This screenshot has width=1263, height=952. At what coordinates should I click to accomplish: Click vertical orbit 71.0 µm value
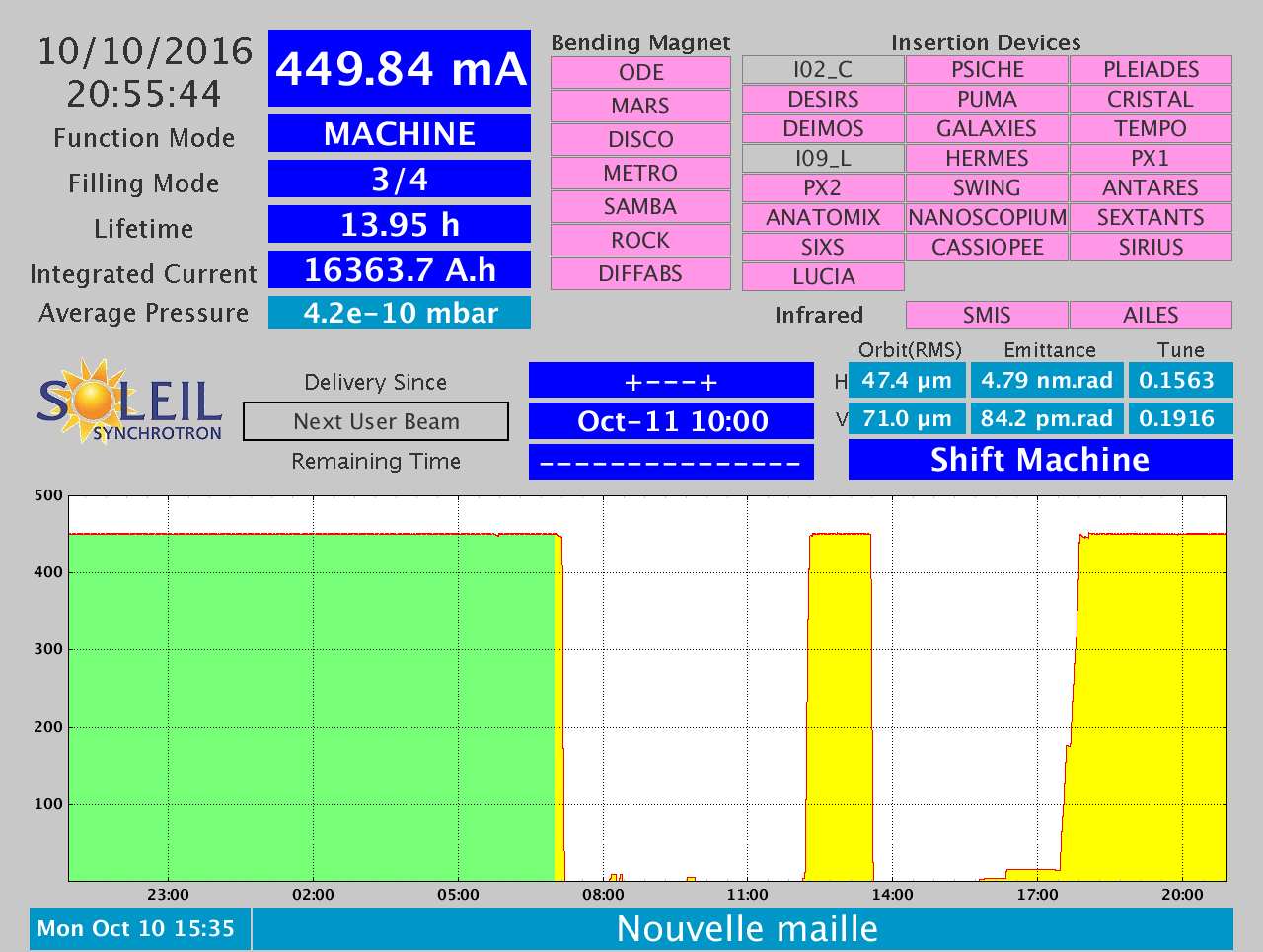point(907,418)
